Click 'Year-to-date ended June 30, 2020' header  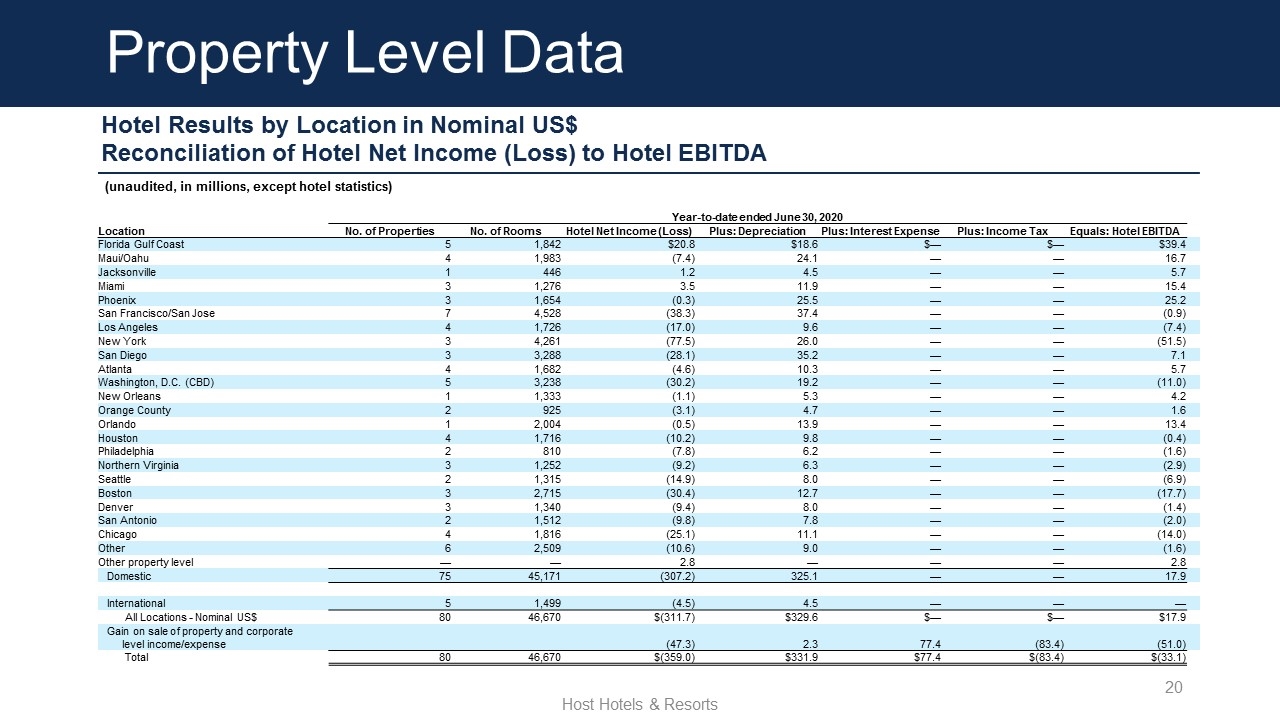[x=758, y=216]
